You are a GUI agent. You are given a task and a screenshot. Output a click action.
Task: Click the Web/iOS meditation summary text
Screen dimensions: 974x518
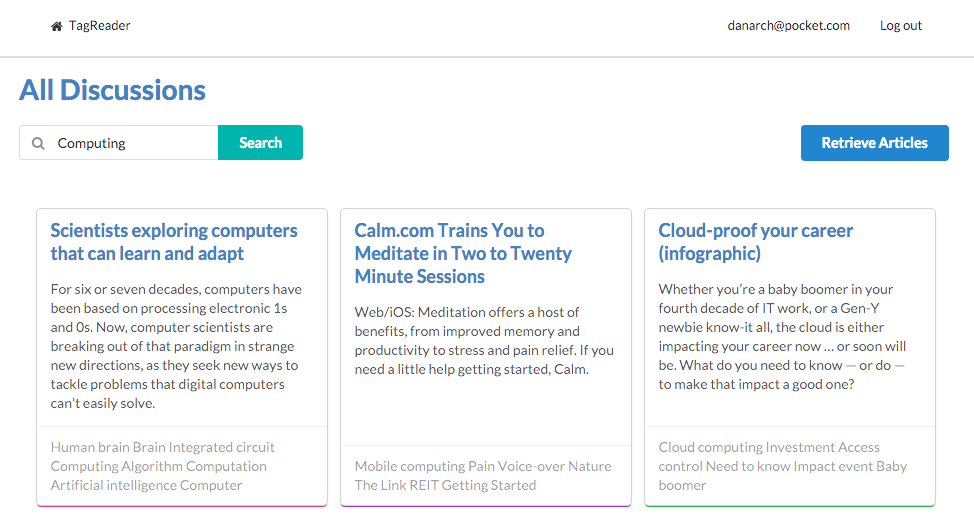click(x=484, y=340)
